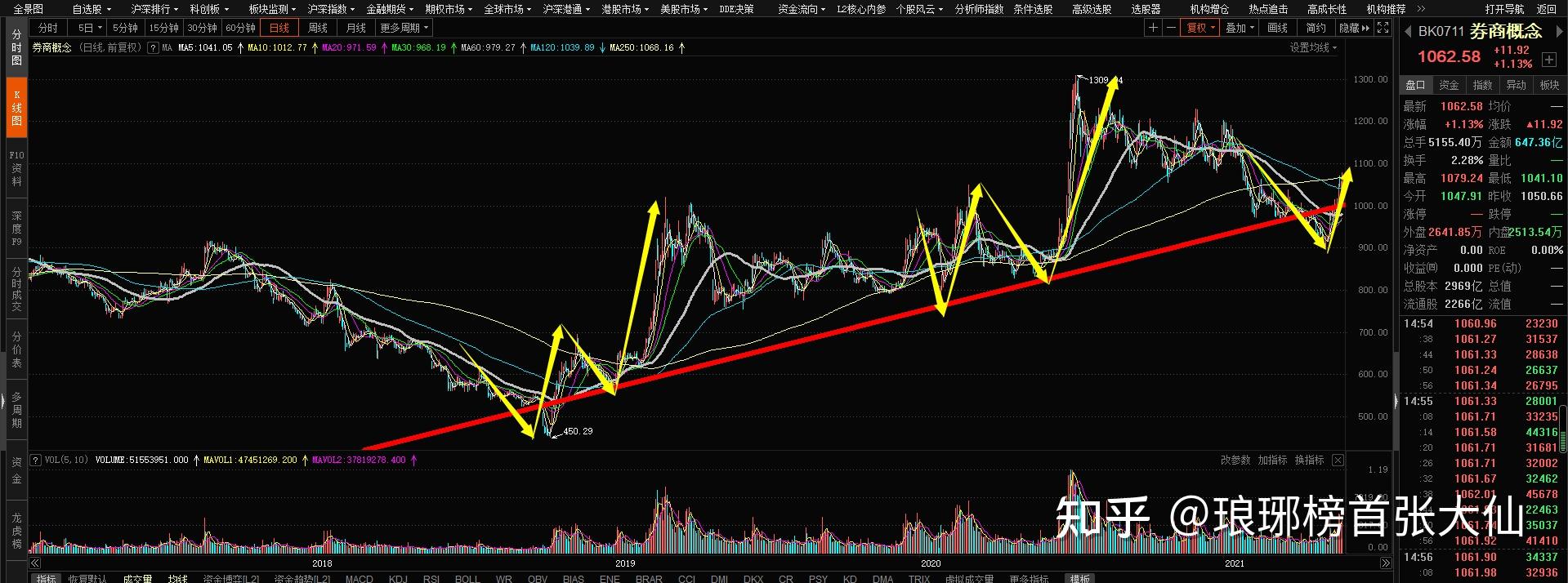
Task: Open 设置均线 dropdown
Action: click(x=1313, y=48)
